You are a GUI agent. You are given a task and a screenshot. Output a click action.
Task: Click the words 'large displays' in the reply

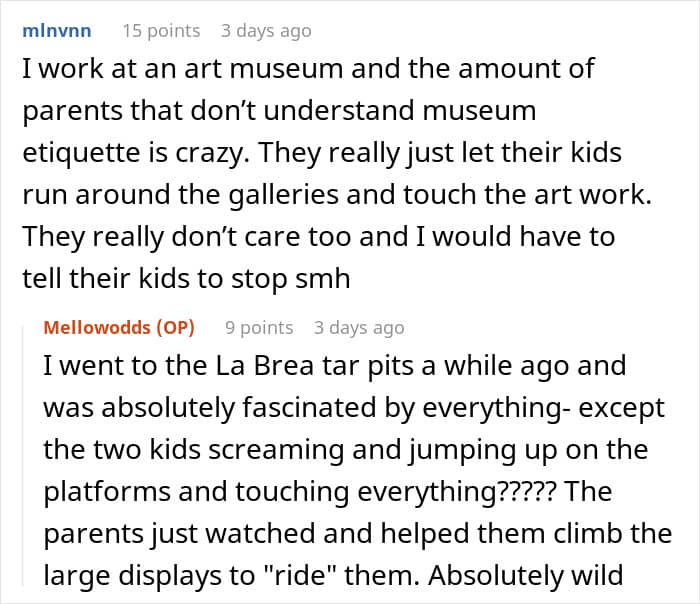point(125,575)
